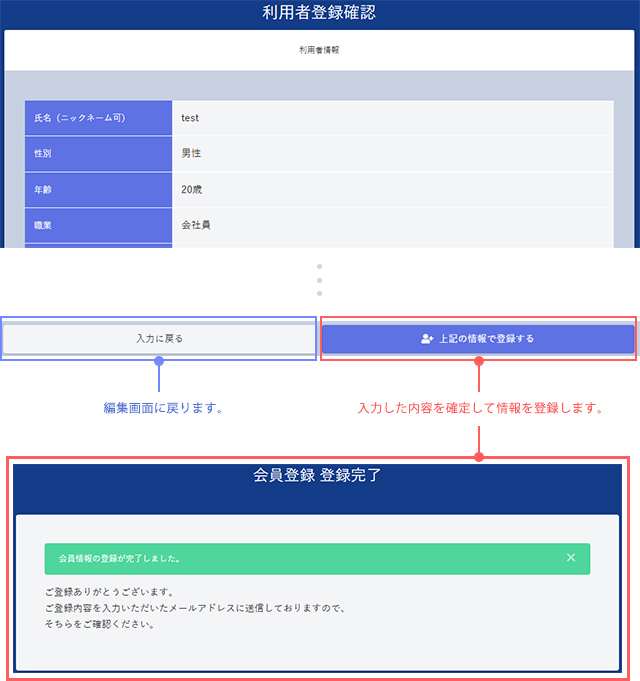Image resolution: width=640 pixels, height=681 pixels.
Task: Click the 男性 value cell
Action: click(393, 154)
